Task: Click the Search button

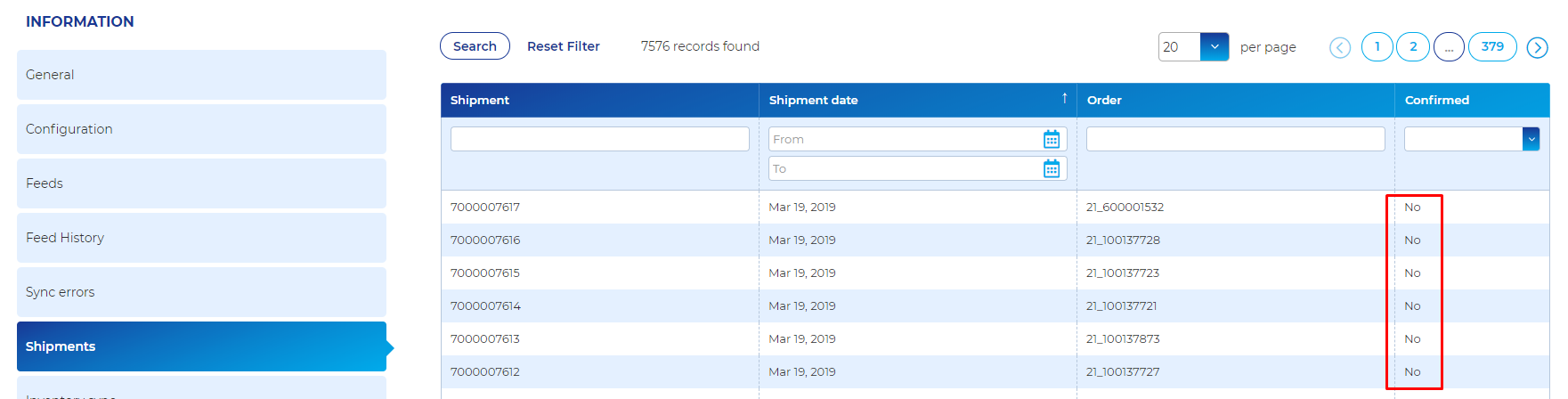Action: pyautogui.click(x=475, y=46)
